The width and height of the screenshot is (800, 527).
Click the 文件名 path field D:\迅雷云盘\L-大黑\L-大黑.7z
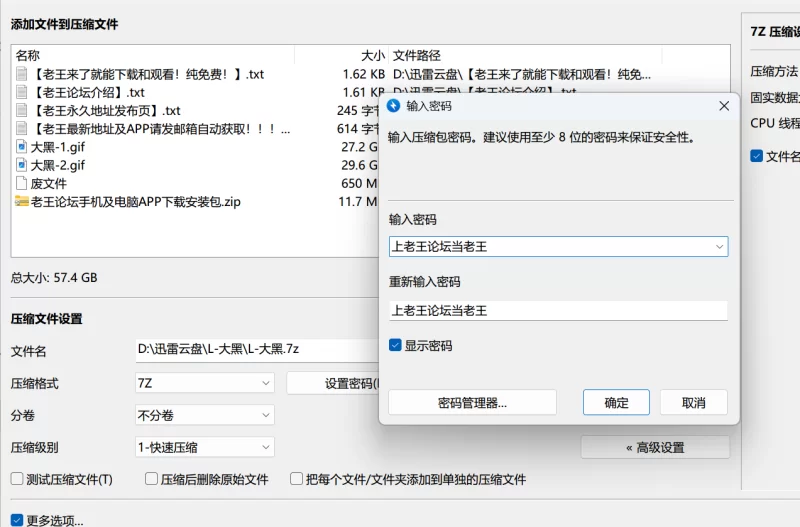click(258, 350)
